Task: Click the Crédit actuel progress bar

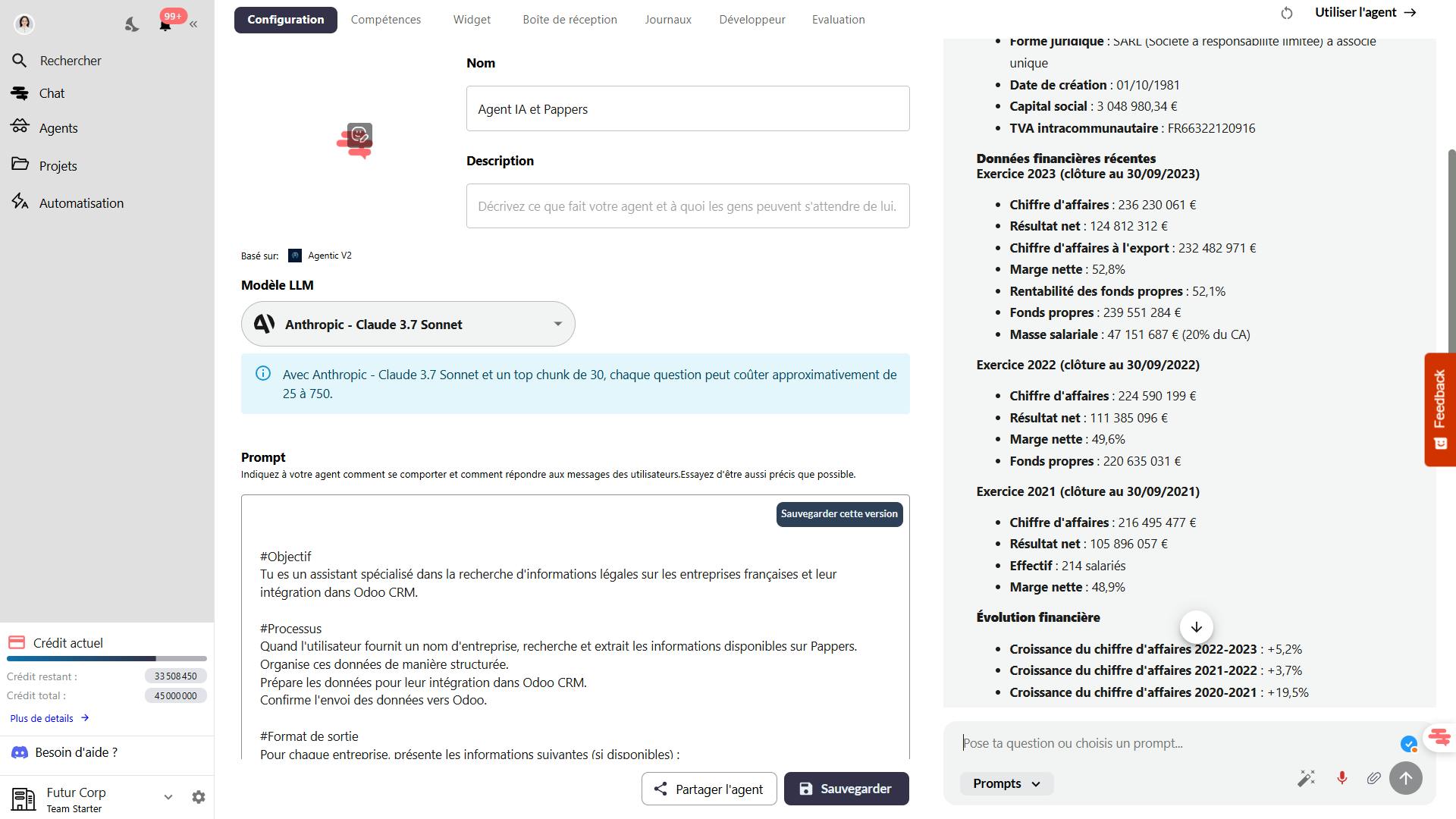Action: pos(107,658)
